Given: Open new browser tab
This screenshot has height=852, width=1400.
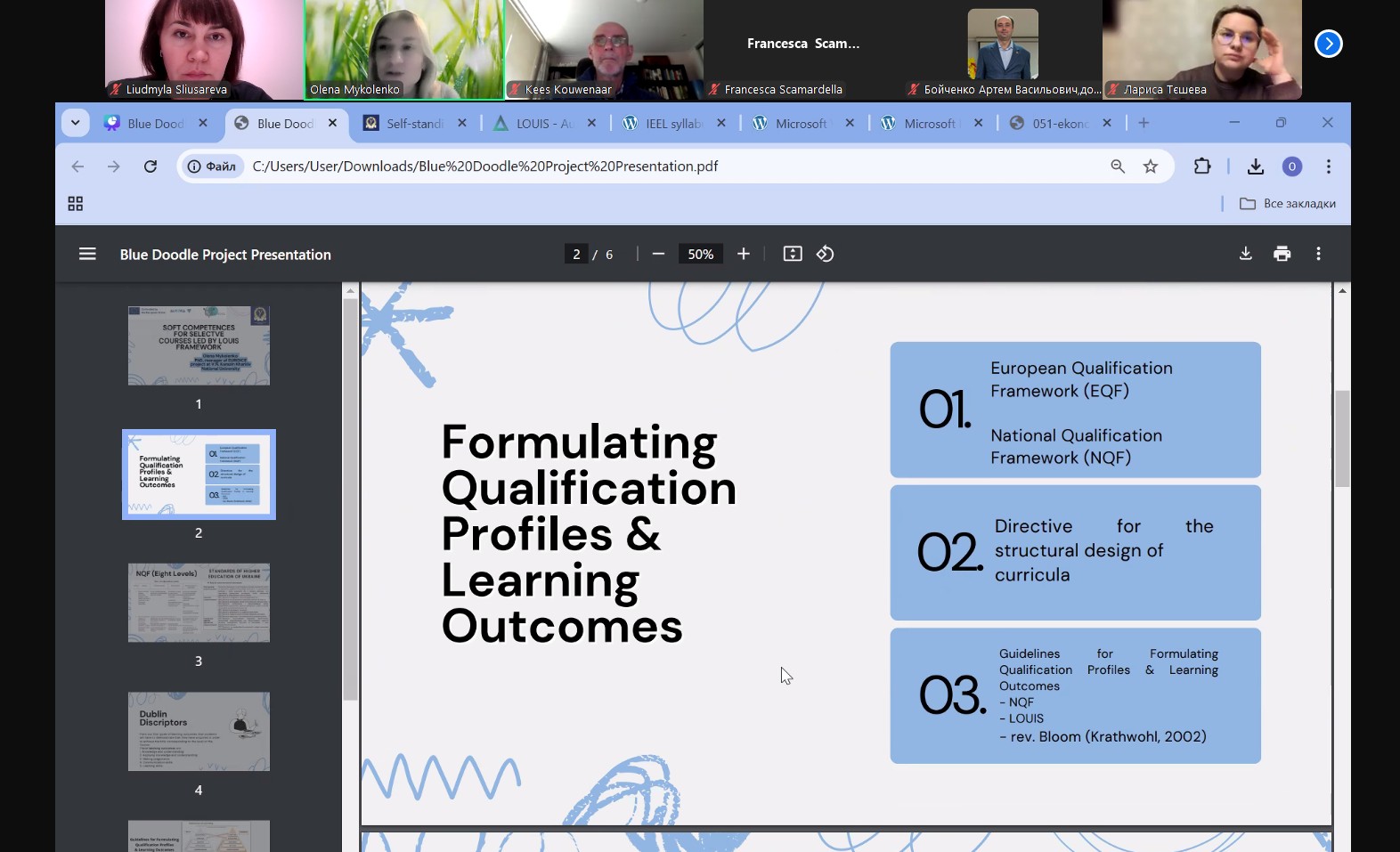Looking at the screenshot, I should [1144, 123].
